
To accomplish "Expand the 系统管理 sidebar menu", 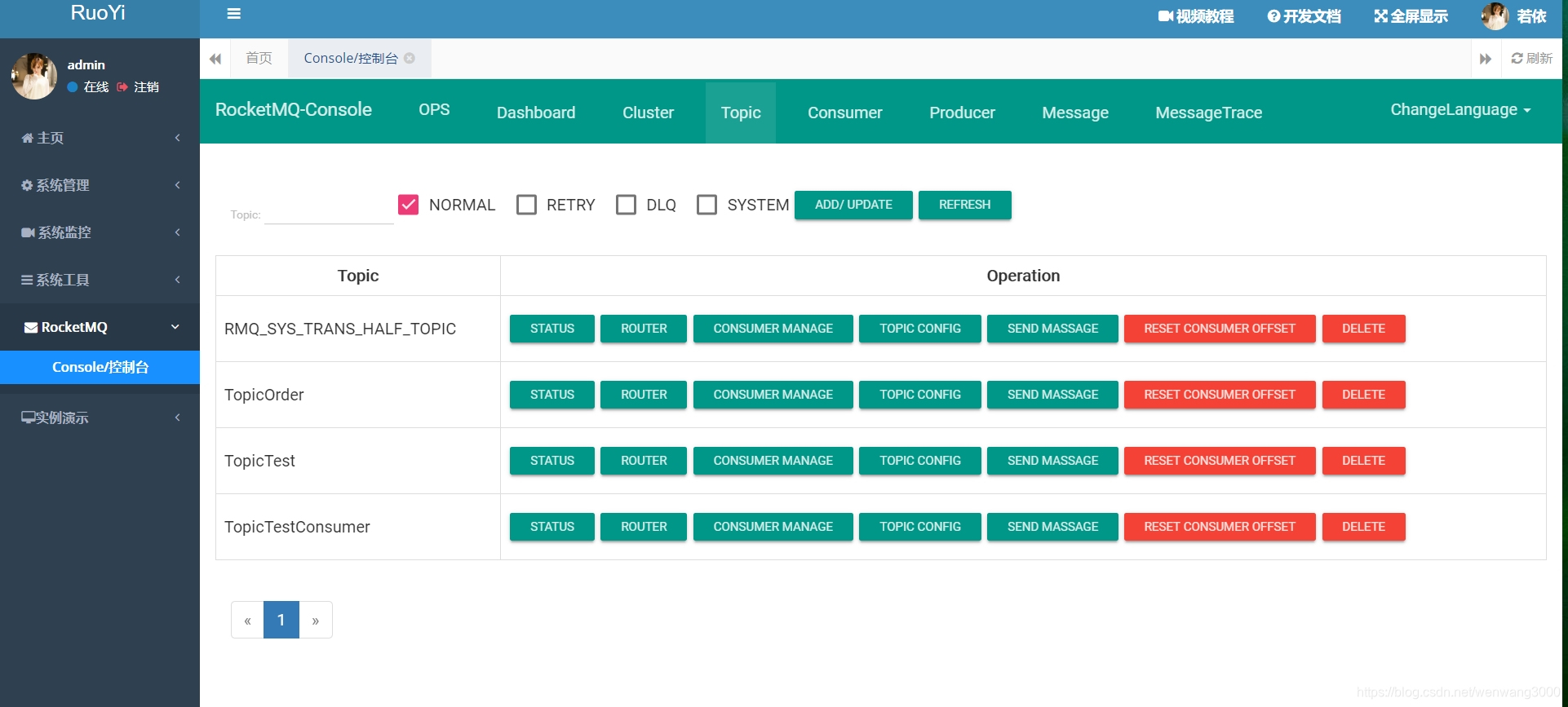I will click(x=100, y=185).
